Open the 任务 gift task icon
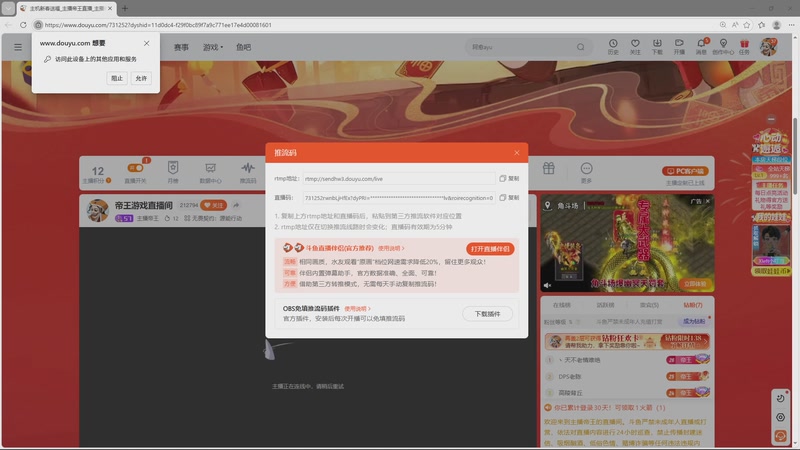This screenshot has height=450, width=800. coord(744,46)
